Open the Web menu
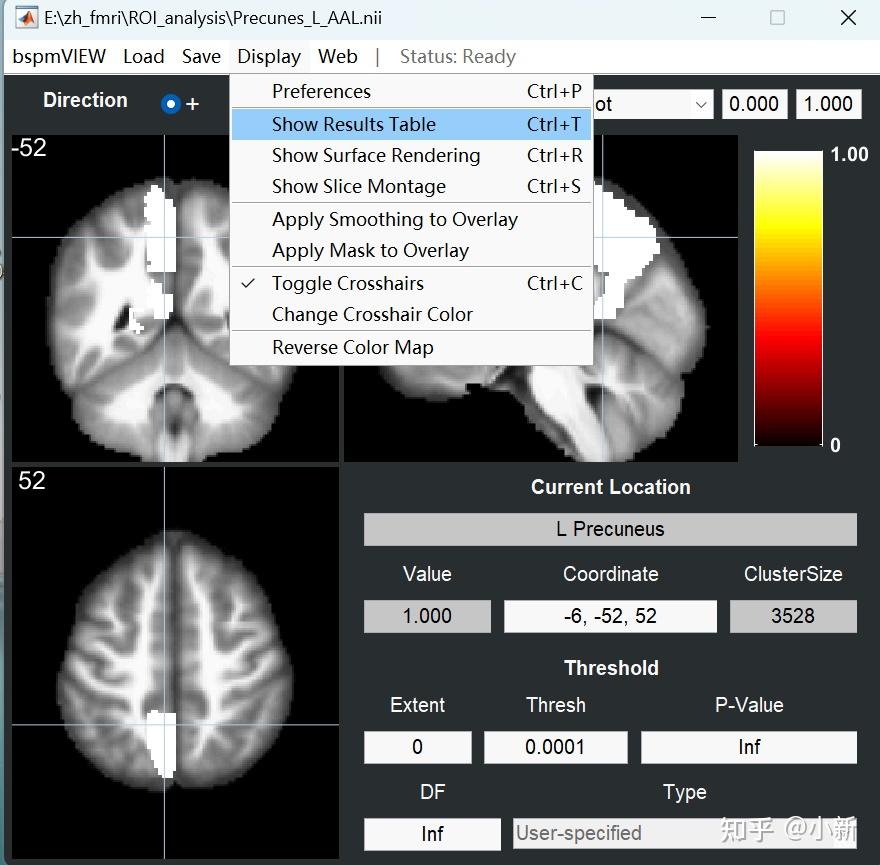 [337, 57]
